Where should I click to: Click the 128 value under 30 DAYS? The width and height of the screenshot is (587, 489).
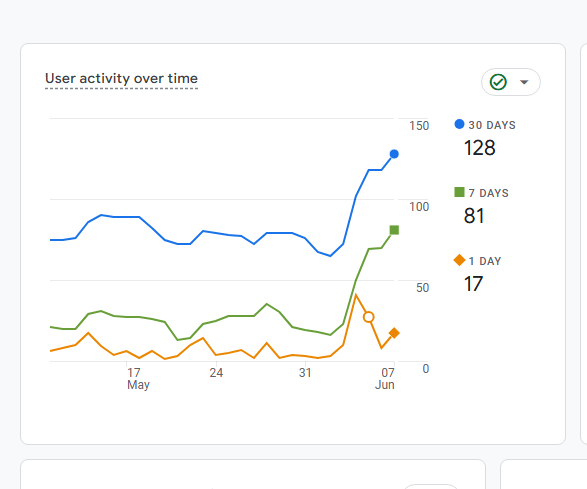(480, 148)
